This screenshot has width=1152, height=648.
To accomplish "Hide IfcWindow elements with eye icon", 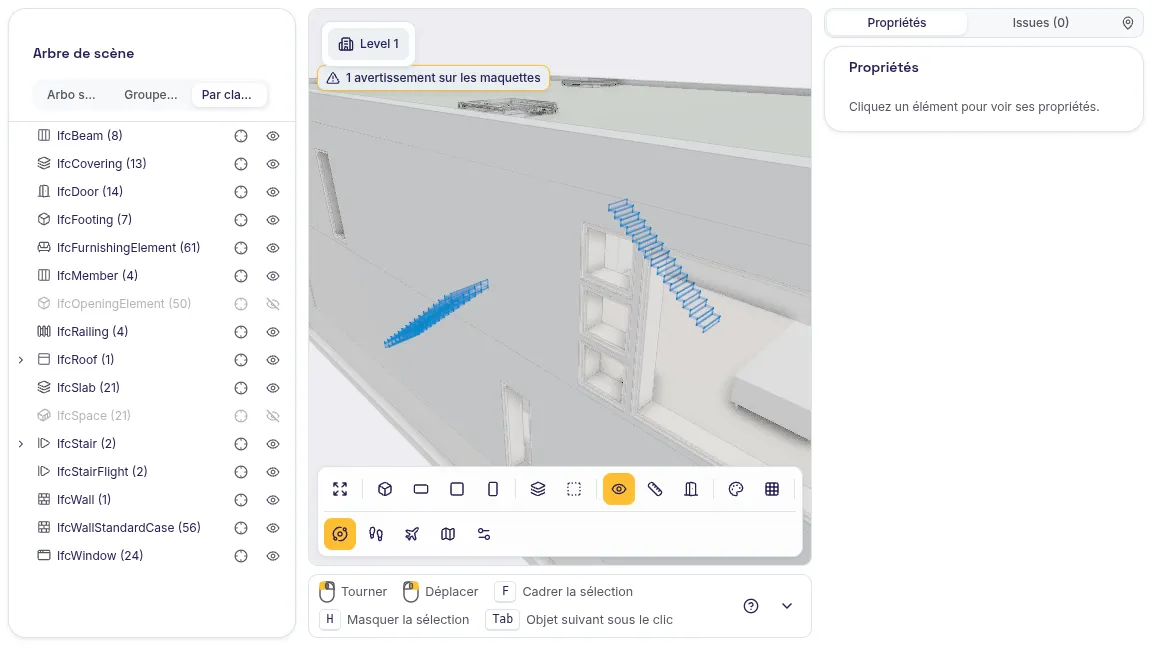I will click(273, 556).
